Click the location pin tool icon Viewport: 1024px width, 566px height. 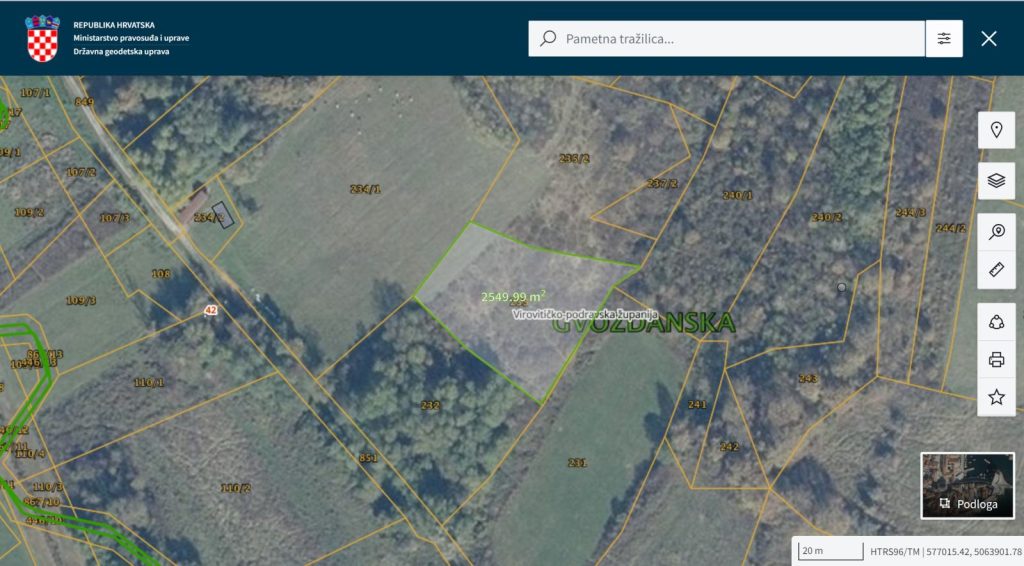(996, 130)
